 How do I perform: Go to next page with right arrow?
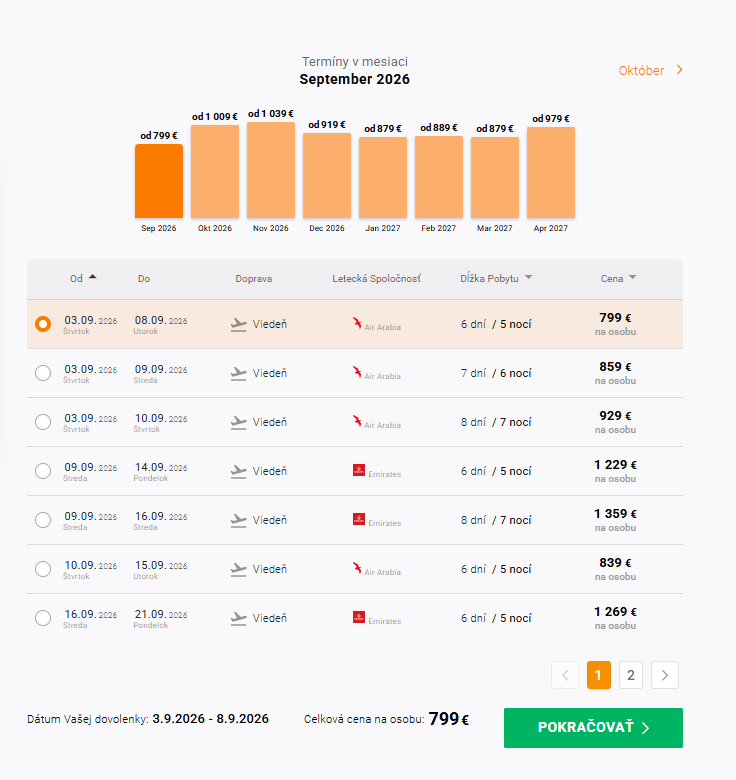665,675
